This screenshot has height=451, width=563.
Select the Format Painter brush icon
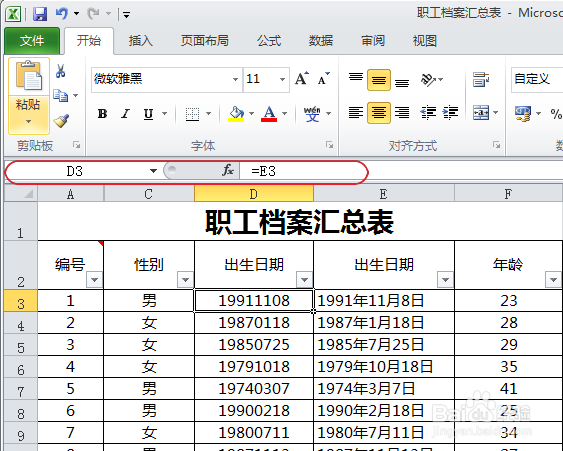61,121
